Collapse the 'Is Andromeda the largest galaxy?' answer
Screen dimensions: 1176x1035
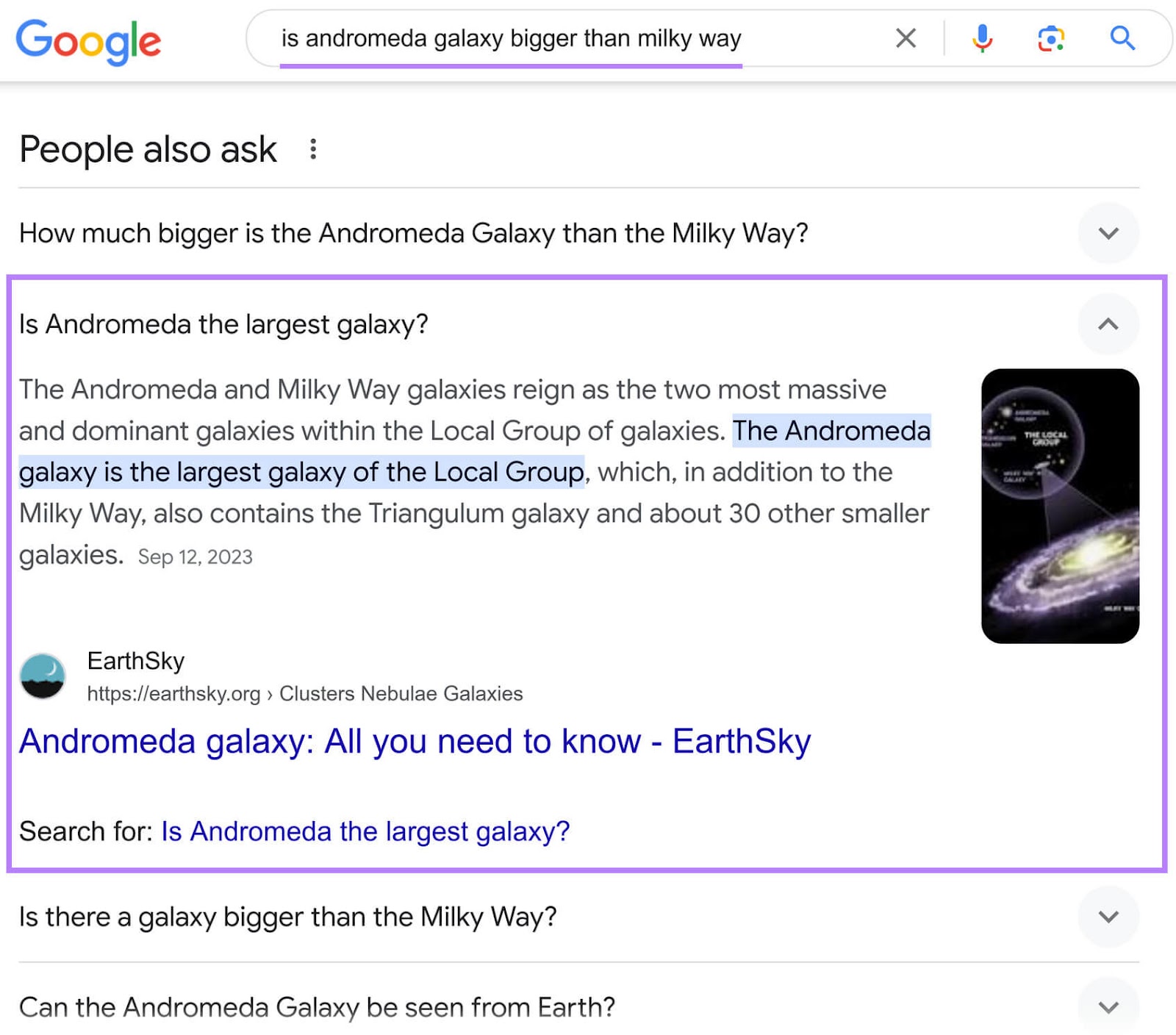[1108, 323]
